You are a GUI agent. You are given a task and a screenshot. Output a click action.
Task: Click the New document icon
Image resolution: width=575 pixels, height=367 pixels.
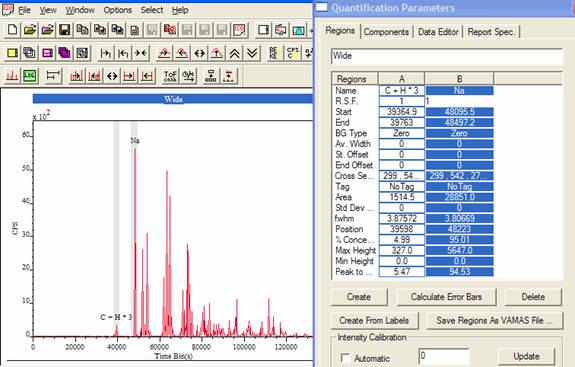tap(12, 30)
